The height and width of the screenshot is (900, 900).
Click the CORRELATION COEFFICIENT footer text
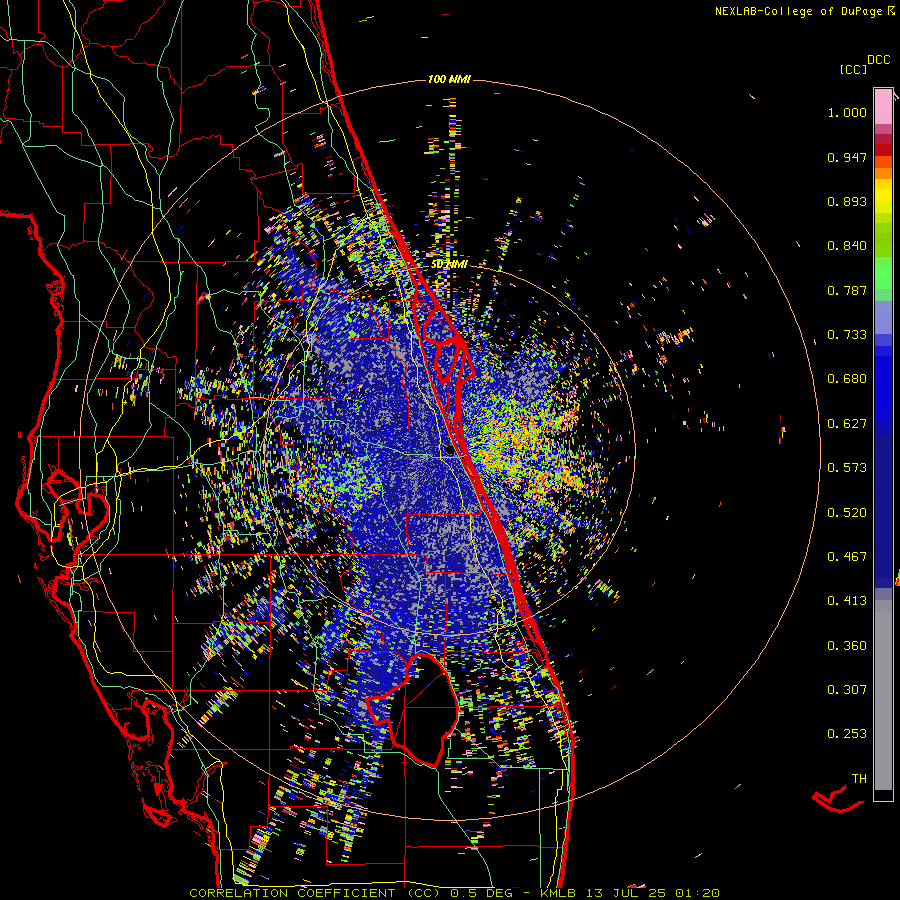click(292, 893)
